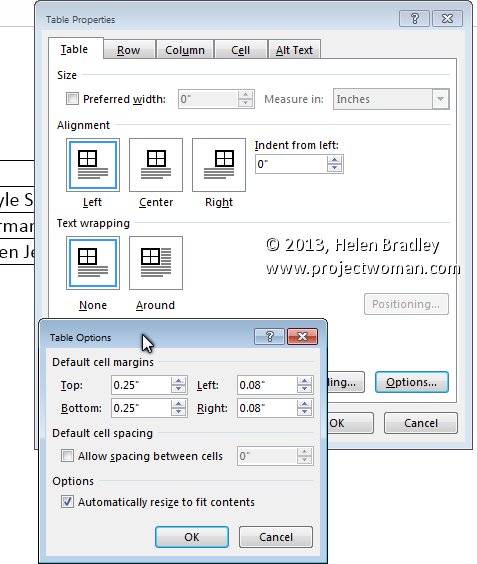
Task: Click the Left margin input field
Action: point(267,385)
